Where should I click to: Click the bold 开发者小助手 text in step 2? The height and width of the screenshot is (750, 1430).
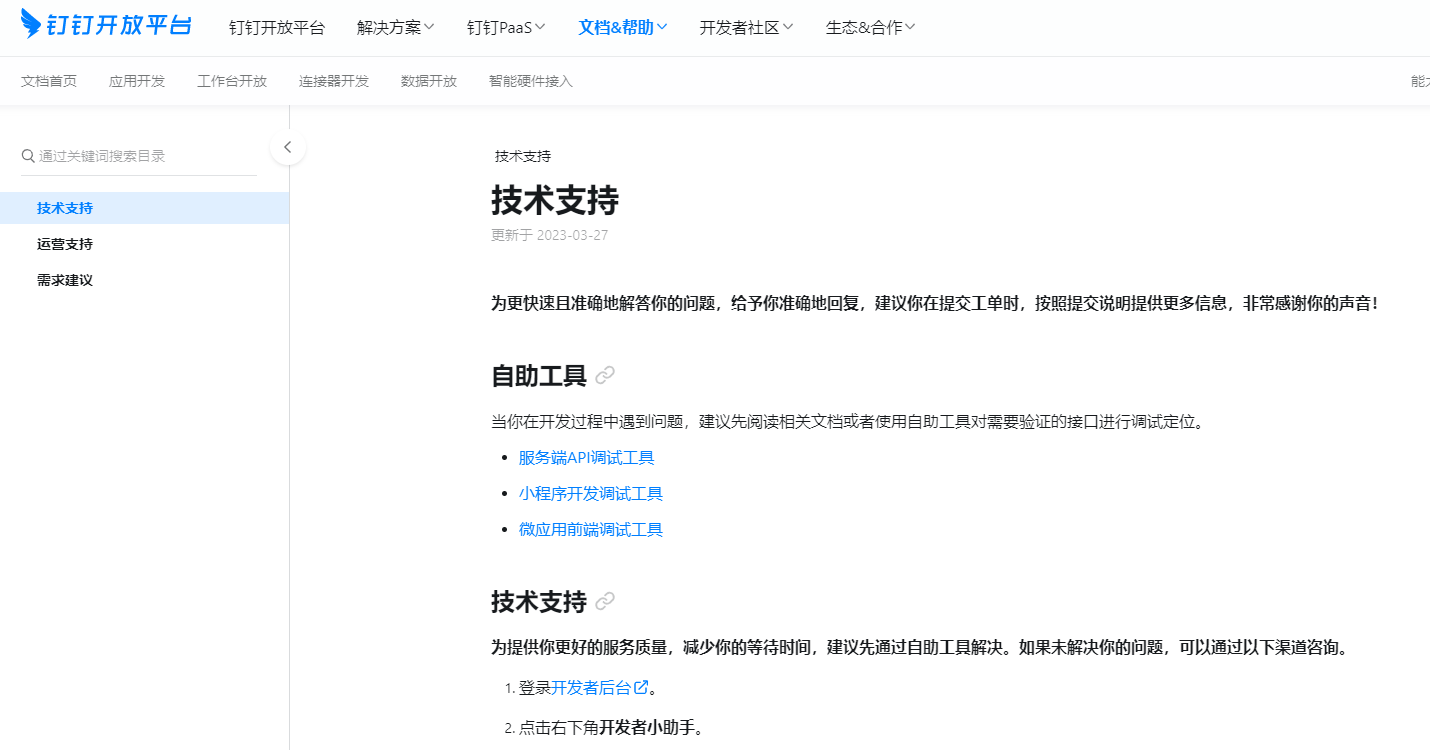[647, 727]
